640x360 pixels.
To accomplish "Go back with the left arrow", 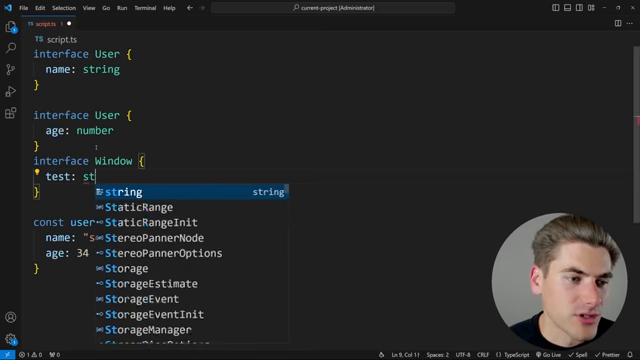I will pyautogui.click(x=190, y=8).
